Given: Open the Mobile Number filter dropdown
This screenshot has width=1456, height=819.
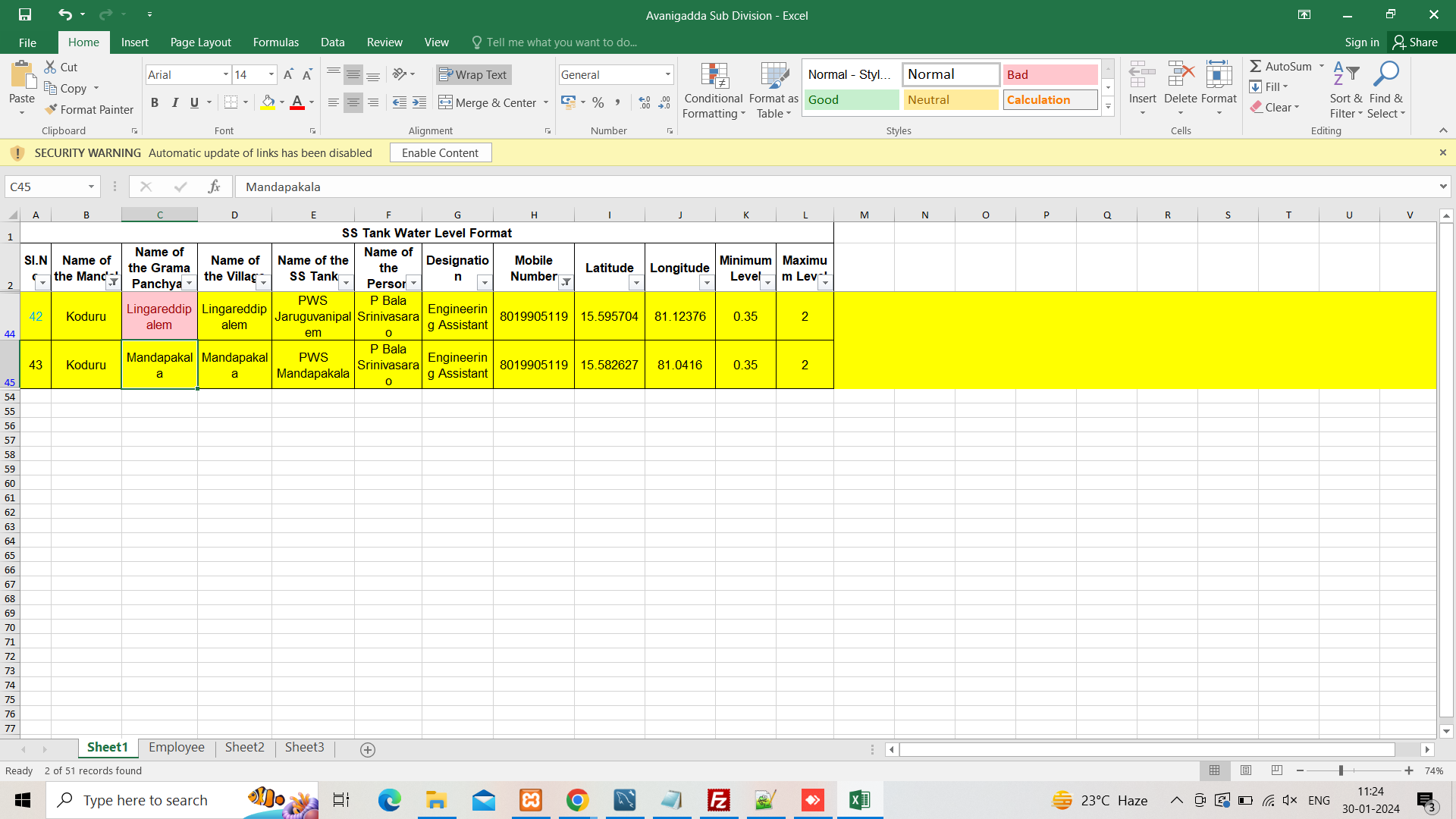Looking at the screenshot, I should coord(566,283).
